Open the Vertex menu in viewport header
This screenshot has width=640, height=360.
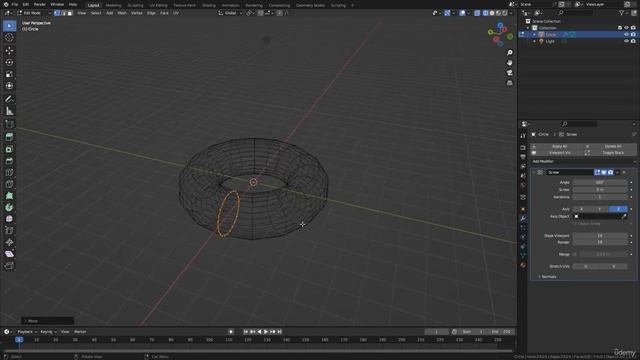pyautogui.click(x=136, y=13)
